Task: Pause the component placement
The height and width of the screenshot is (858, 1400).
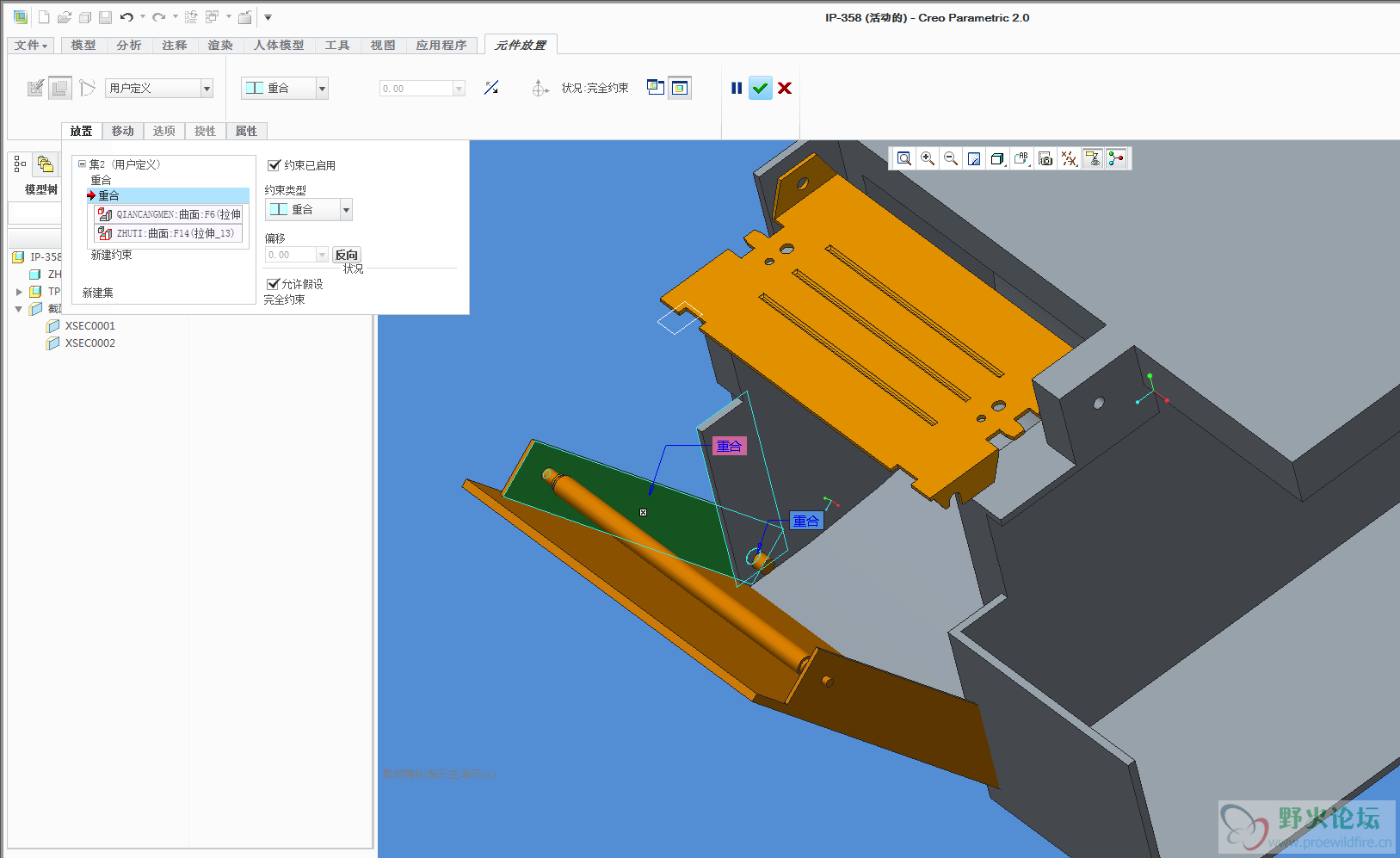Action: [x=737, y=88]
